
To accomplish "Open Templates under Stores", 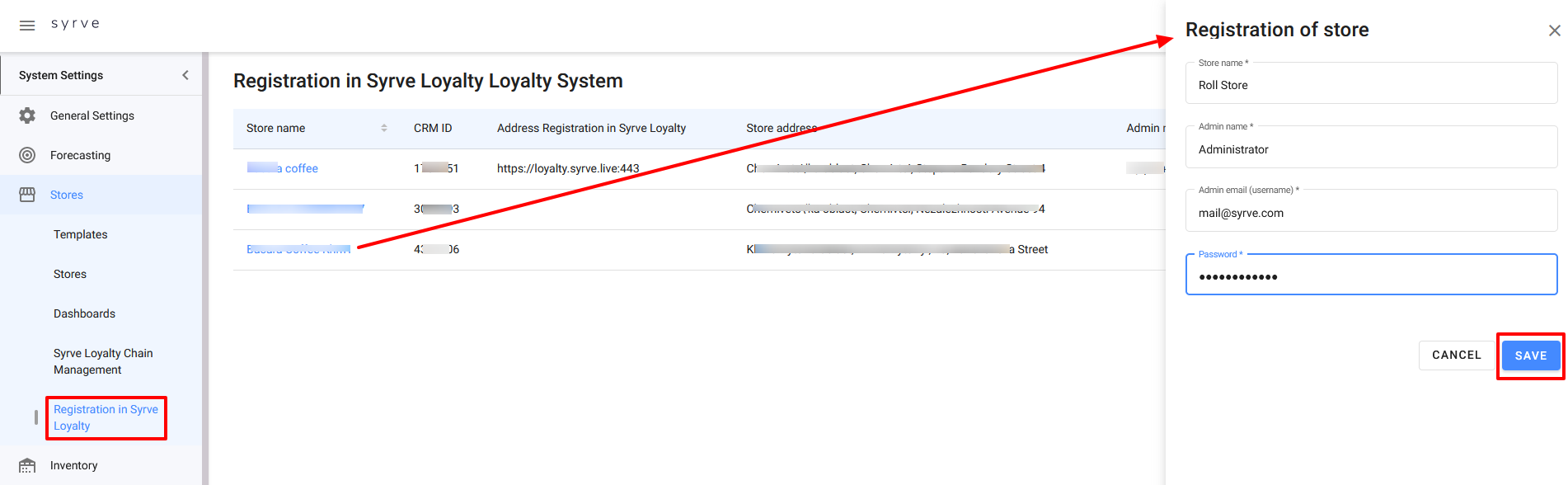I will [81, 234].
